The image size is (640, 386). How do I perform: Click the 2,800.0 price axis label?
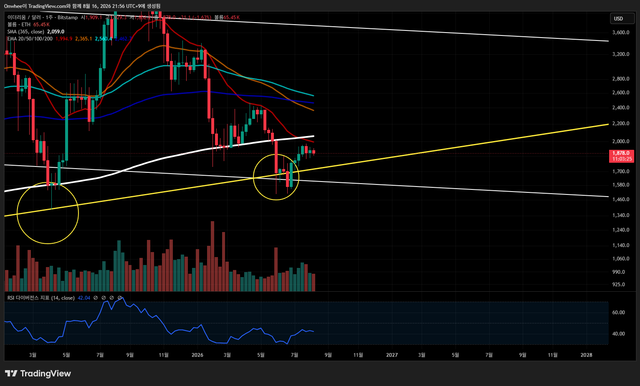[620, 79]
